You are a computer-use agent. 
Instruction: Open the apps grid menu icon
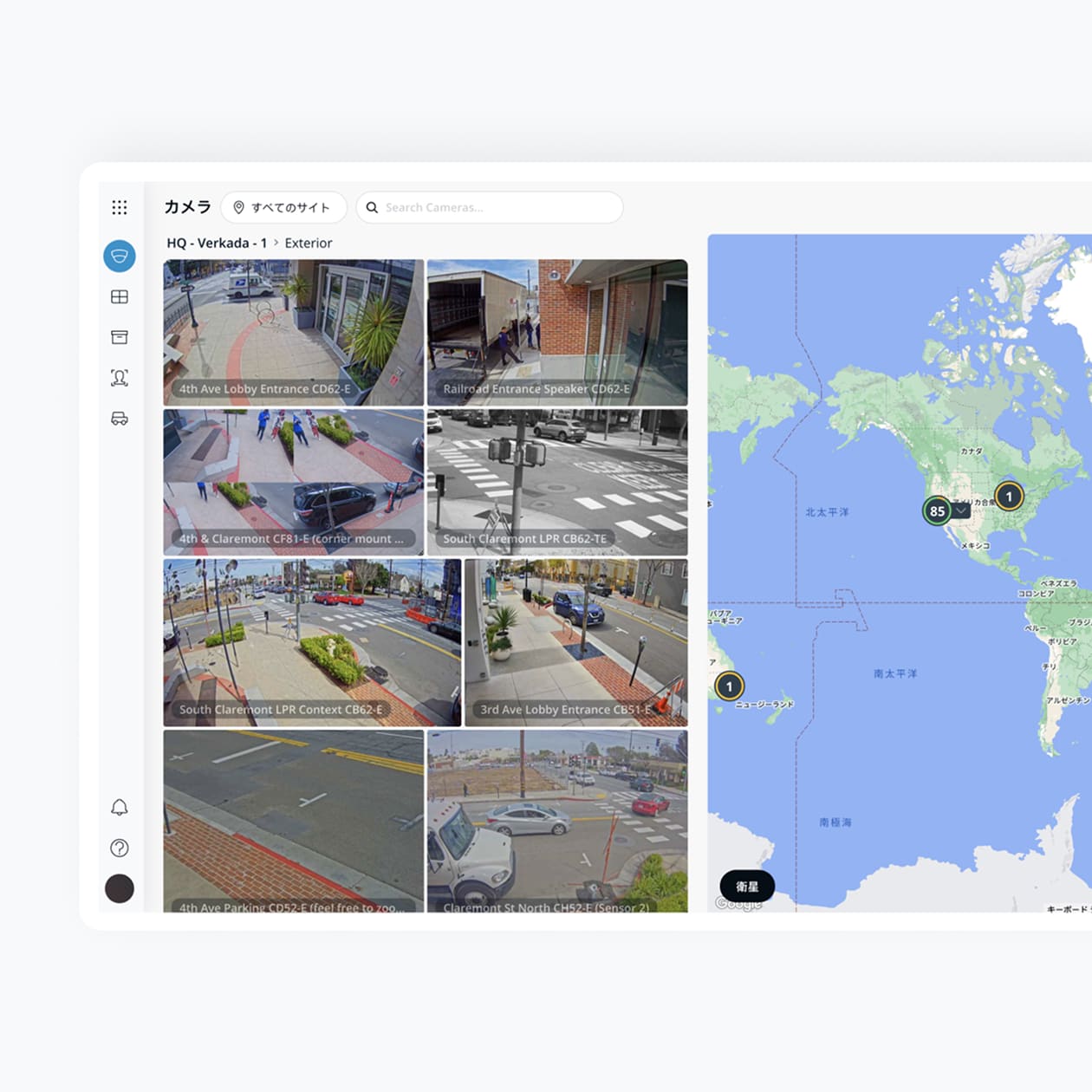[x=120, y=207]
